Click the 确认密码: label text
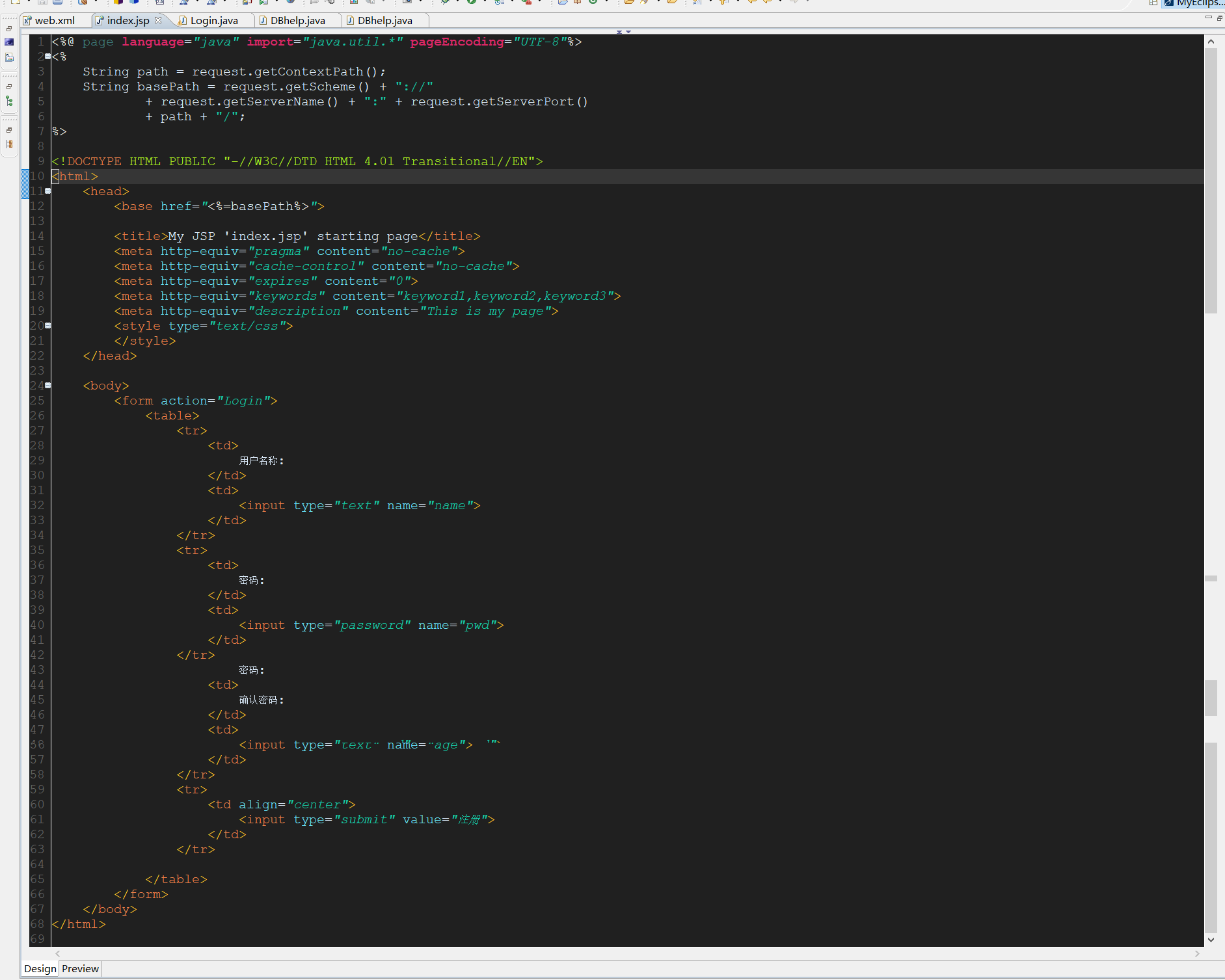The image size is (1225, 980). [262, 700]
